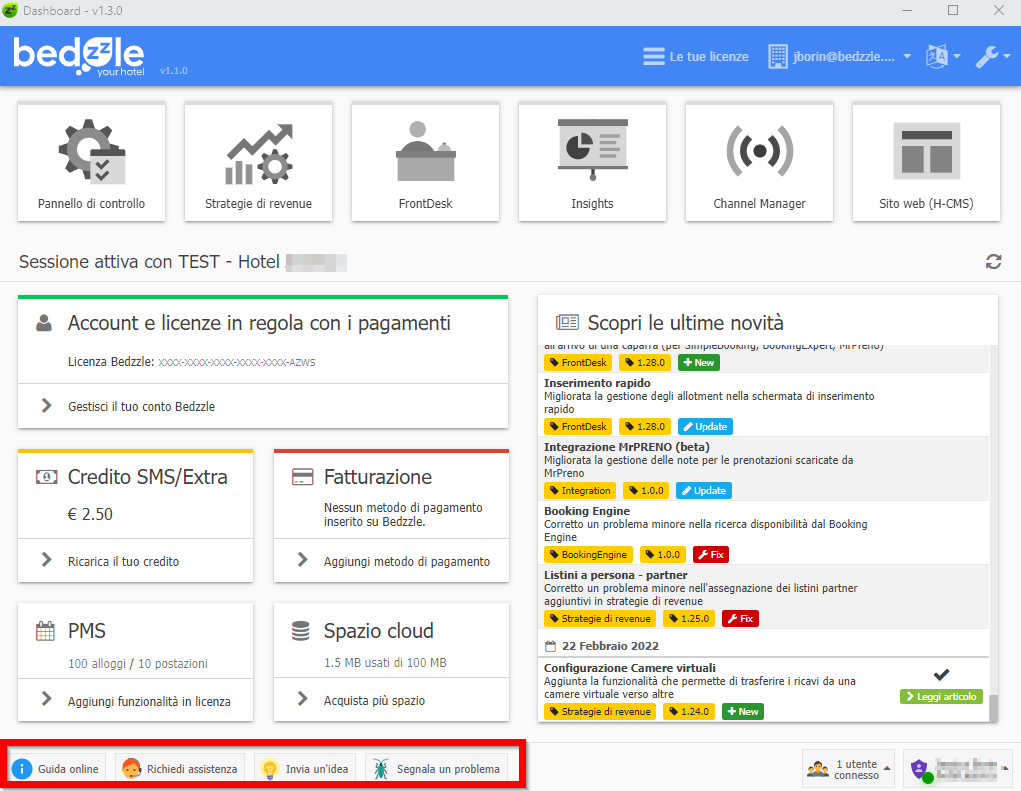The width and height of the screenshot is (1021, 791).
Task: Click the Listini a persona - partner title
Action: tap(615, 575)
